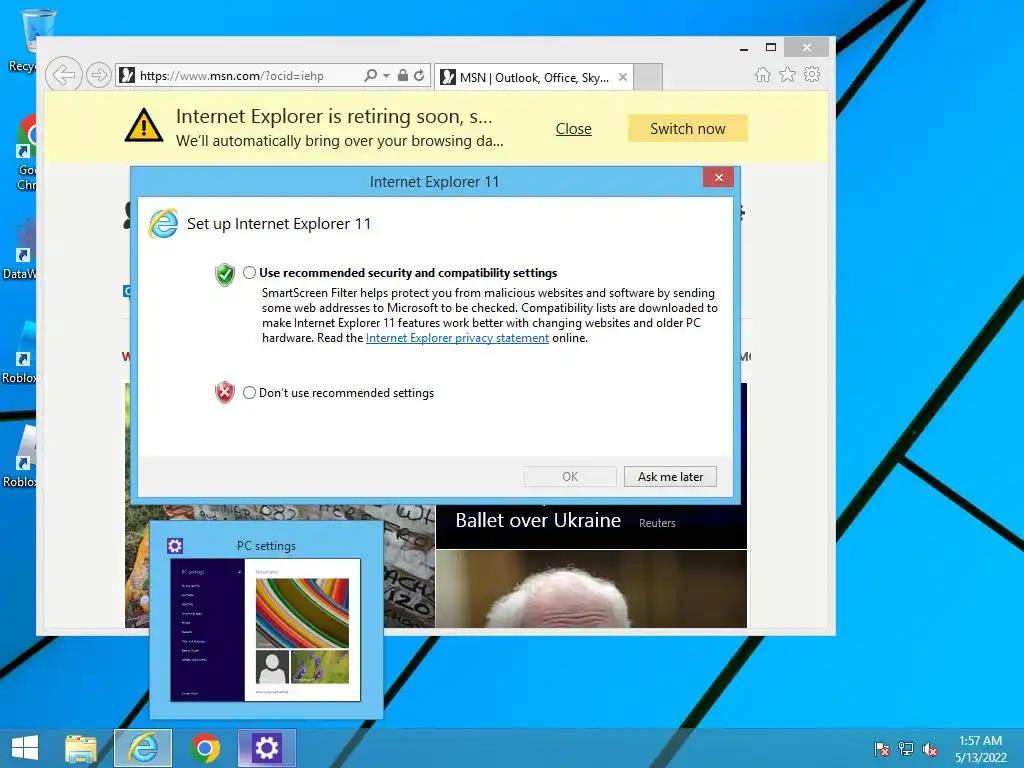Open File Explorer from the taskbar

coord(80,748)
